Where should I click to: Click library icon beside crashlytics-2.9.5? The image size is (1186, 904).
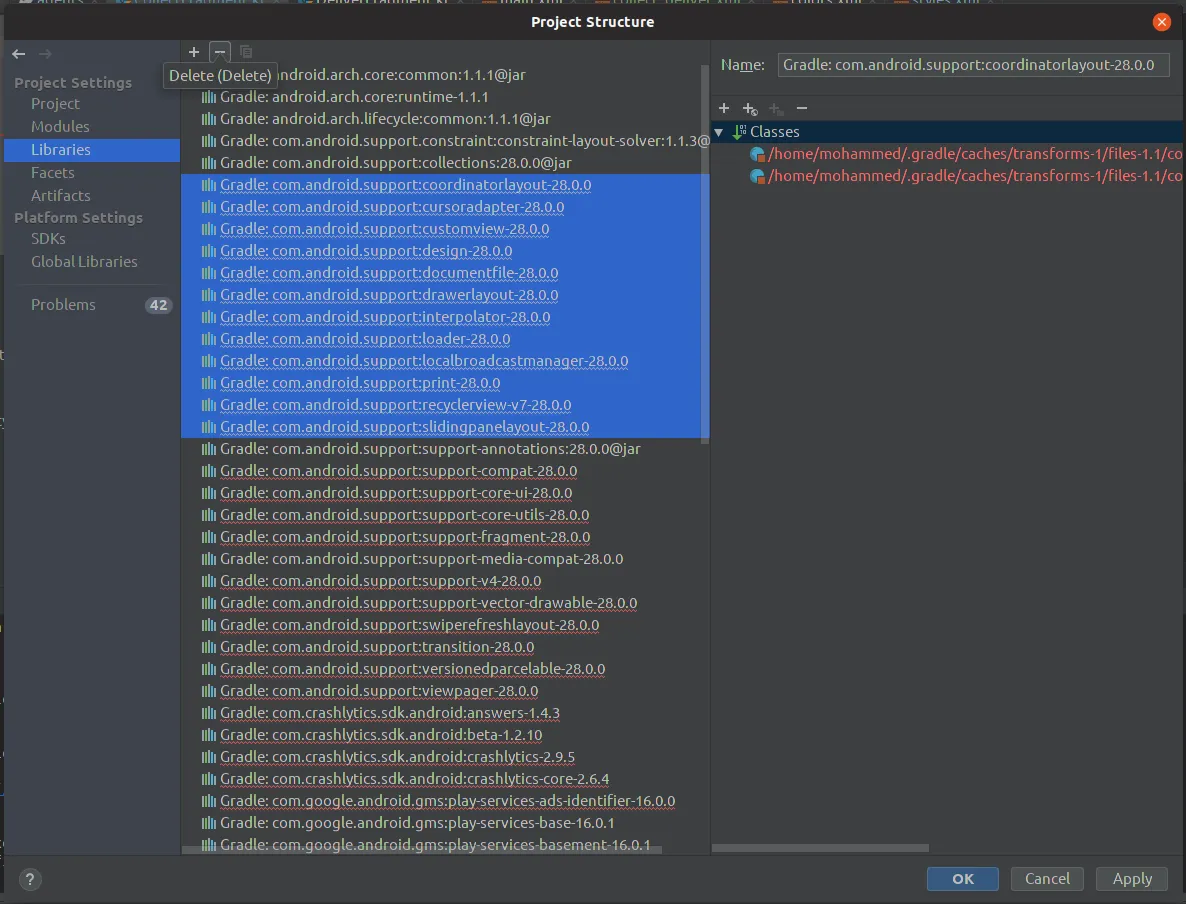pyautogui.click(x=209, y=756)
